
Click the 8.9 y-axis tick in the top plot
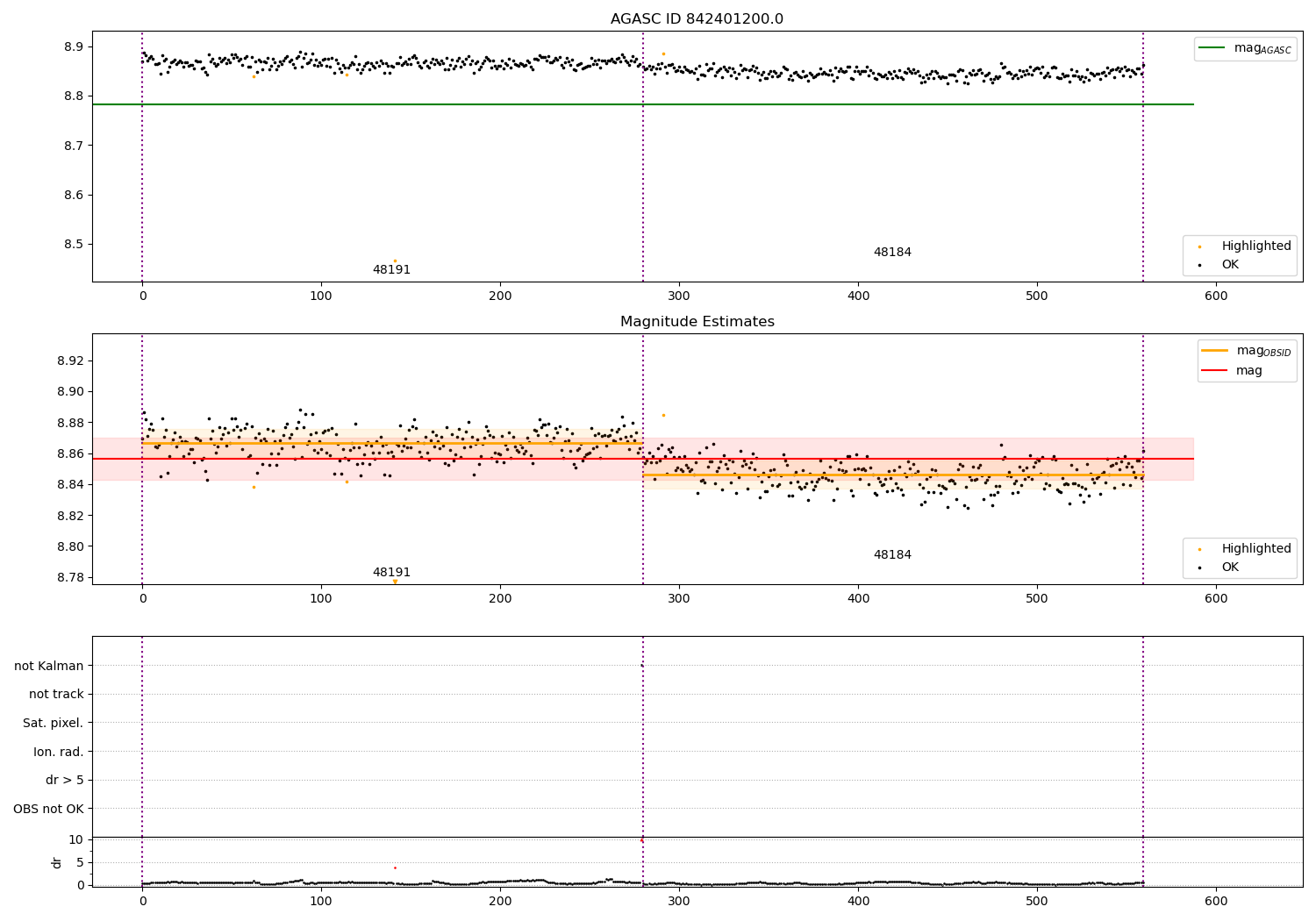pyautogui.click(x=74, y=46)
